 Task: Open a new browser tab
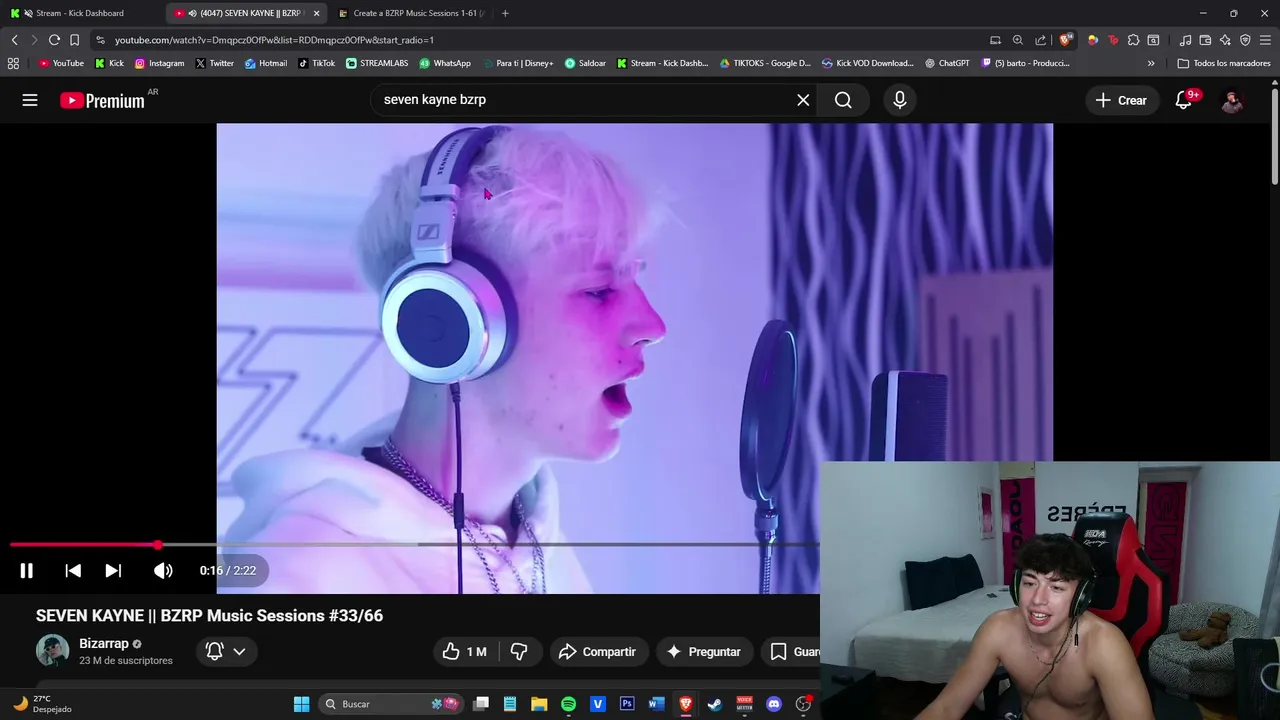pyautogui.click(x=505, y=13)
